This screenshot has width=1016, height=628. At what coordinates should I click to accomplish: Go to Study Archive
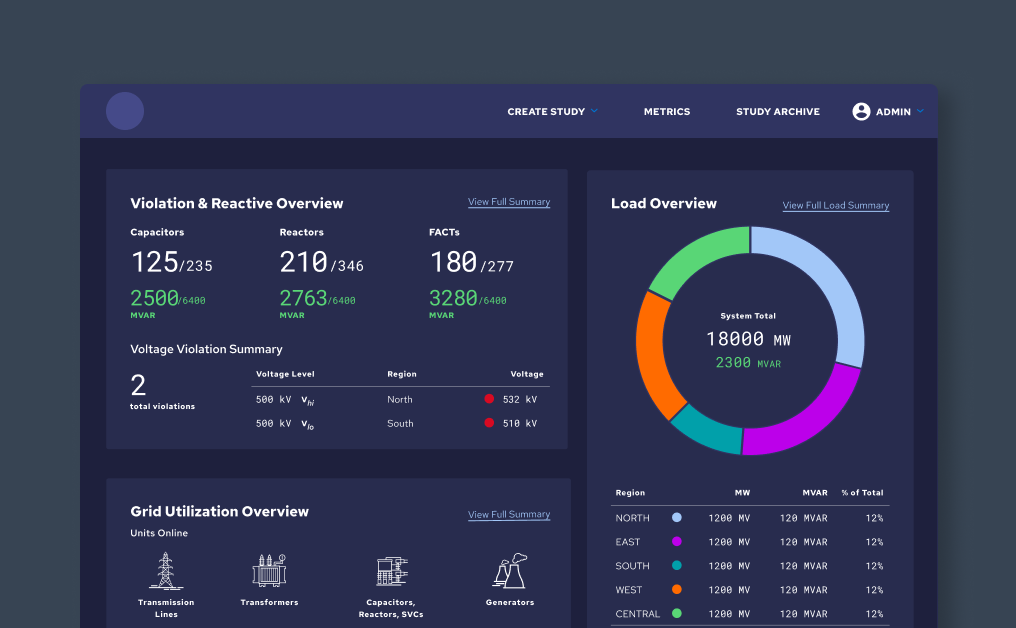click(777, 112)
